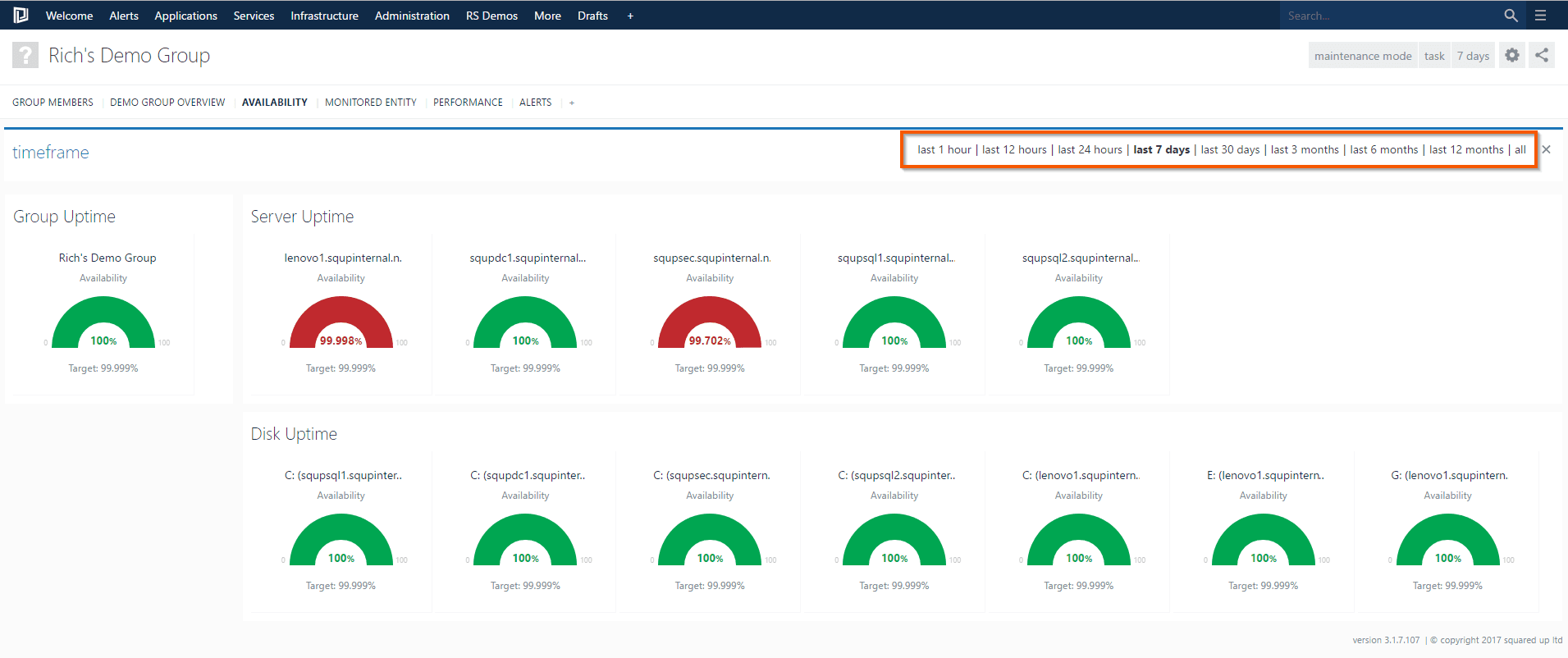
Task: Click the Squared Up logo icon
Action: coord(21,15)
